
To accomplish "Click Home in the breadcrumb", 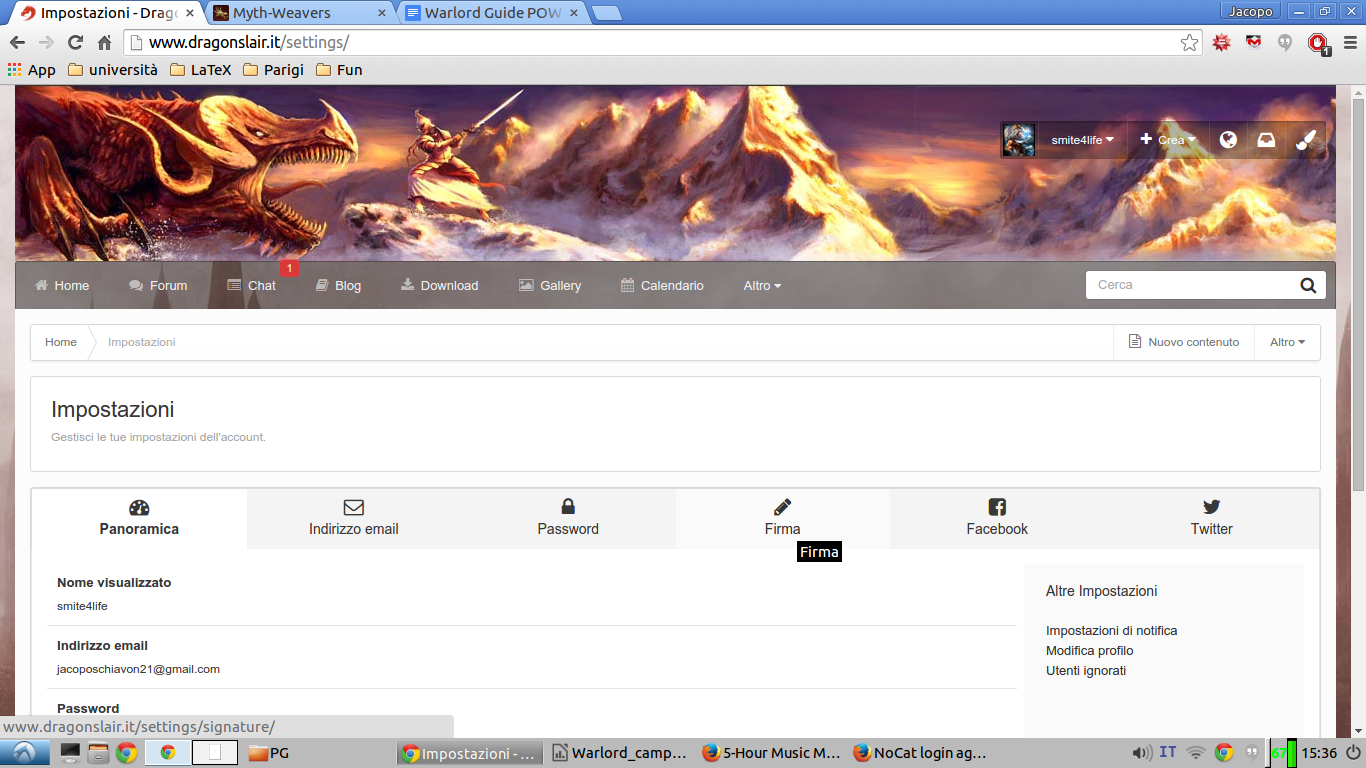I will click(x=61, y=342).
